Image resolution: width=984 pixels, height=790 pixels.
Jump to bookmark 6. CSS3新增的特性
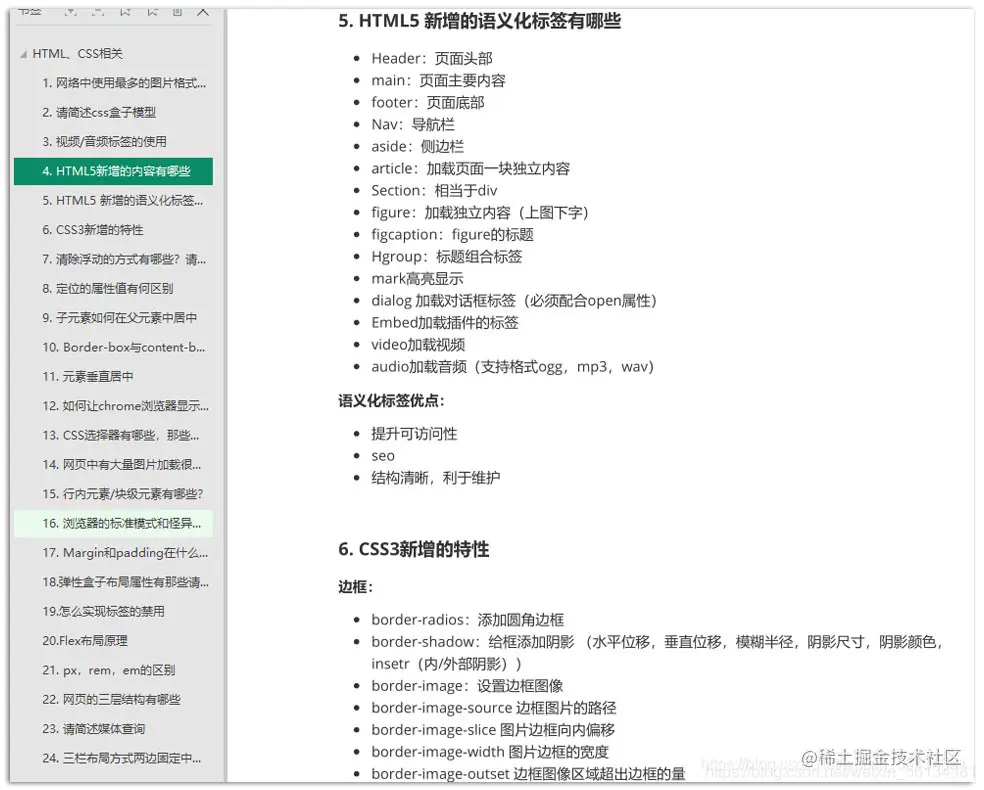point(93,230)
